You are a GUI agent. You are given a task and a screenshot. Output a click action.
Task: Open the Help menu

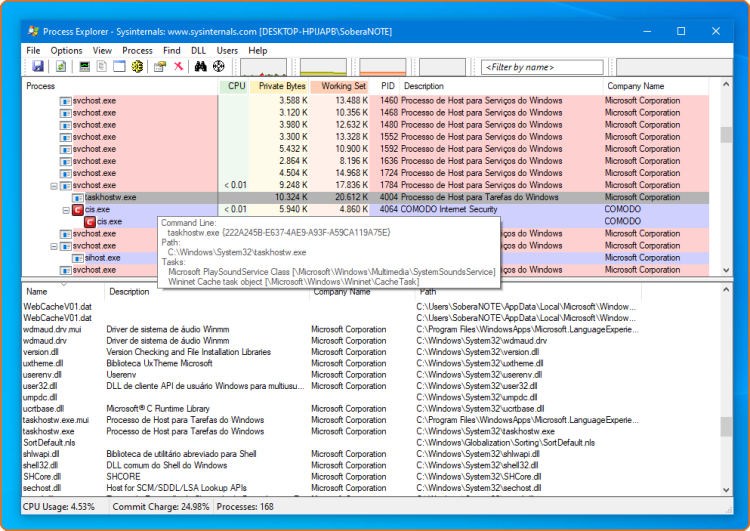(x=257, y=50)
